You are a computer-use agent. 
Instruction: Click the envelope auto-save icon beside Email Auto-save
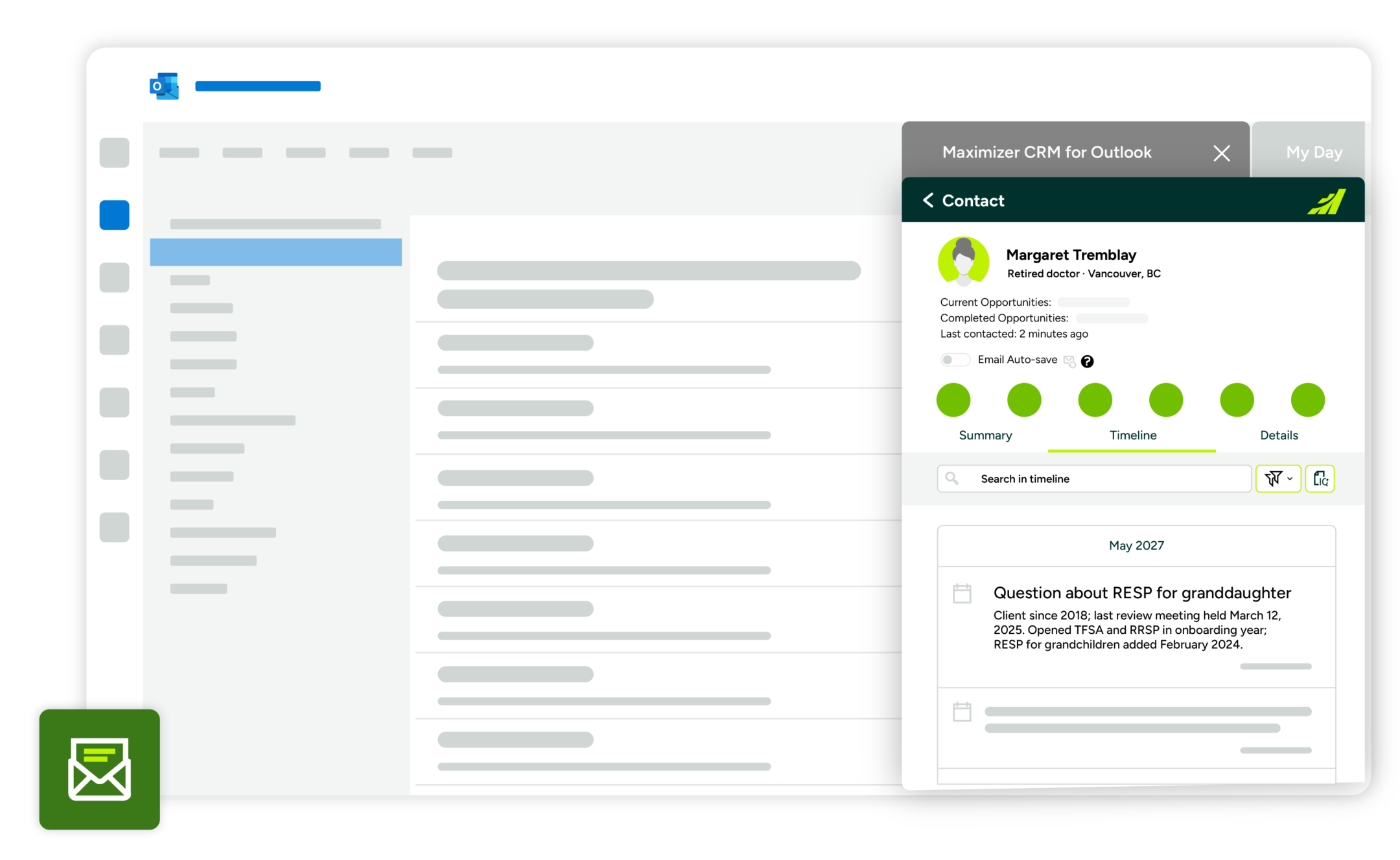click(x=1069, y=361)
